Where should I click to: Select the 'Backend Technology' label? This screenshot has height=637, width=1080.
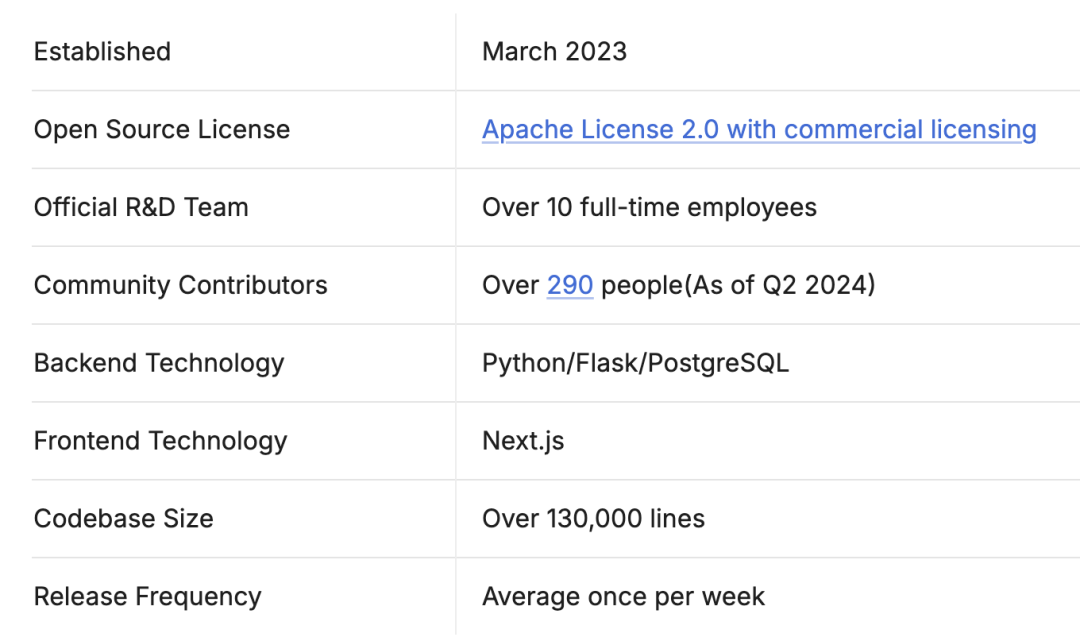159,363
